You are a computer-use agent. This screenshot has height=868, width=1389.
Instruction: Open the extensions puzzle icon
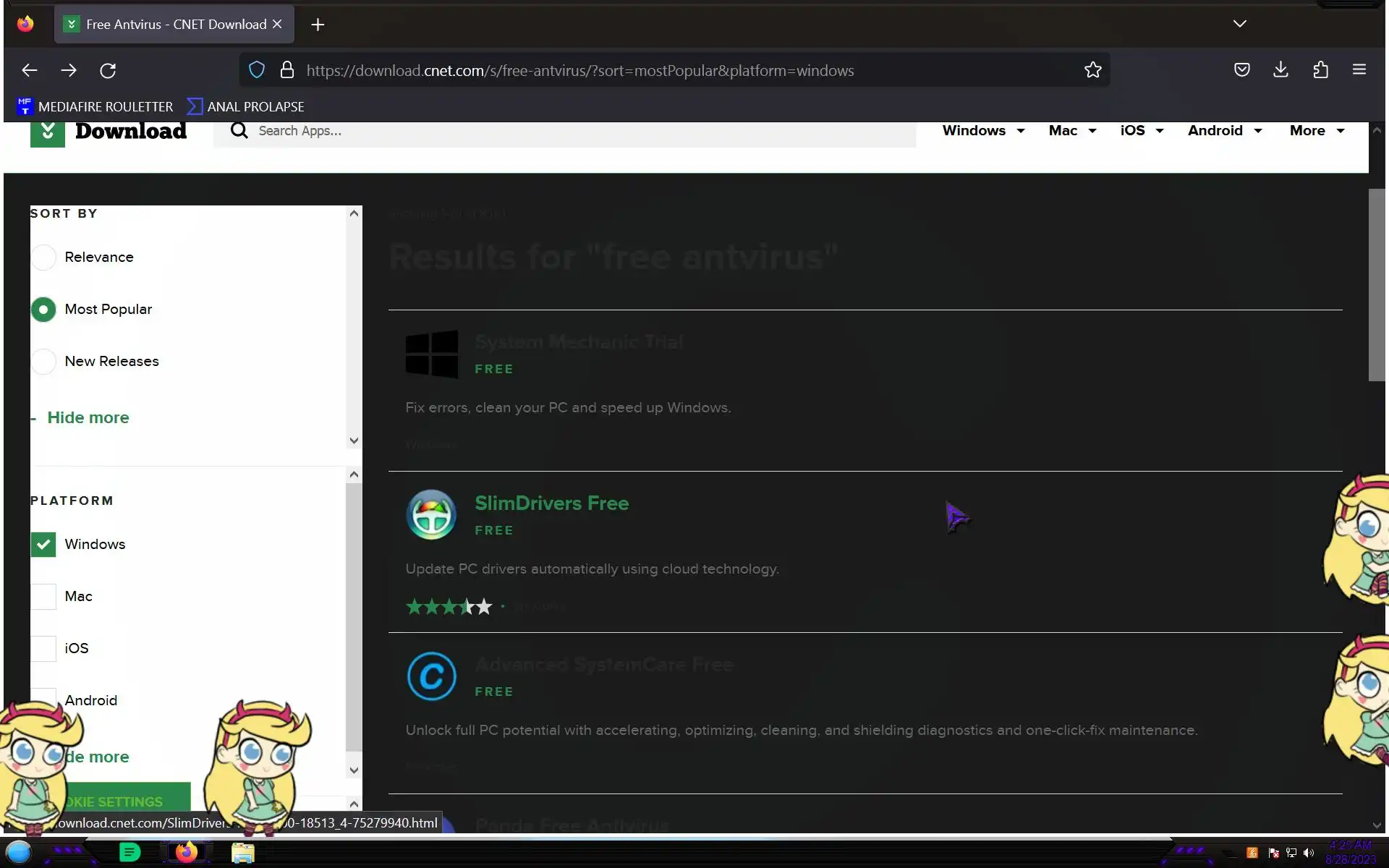pyautogui.click(x=1320, y=70)
